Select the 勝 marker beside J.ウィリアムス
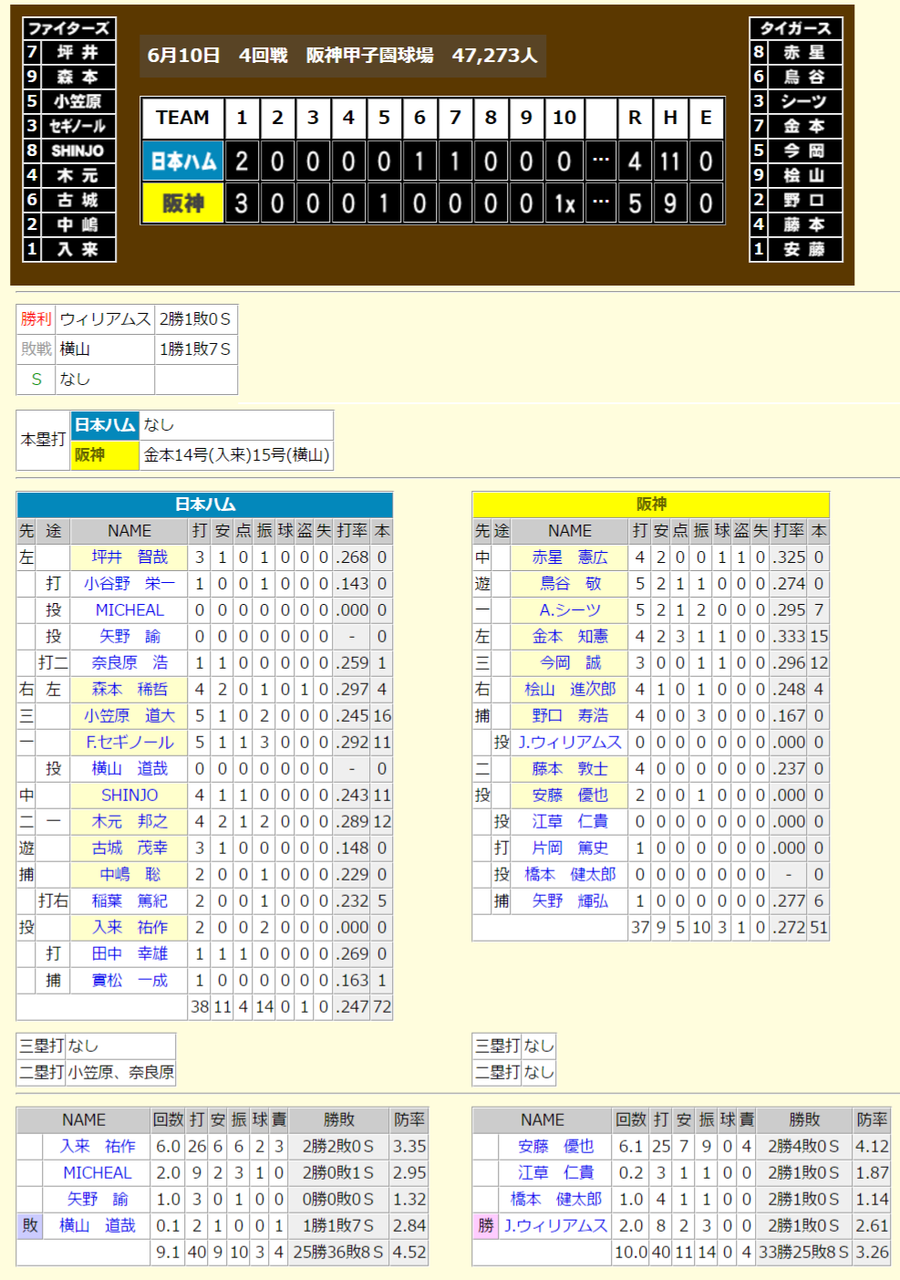The width and height of the screenshot is (900, 1280). (x=485, y=1225)
